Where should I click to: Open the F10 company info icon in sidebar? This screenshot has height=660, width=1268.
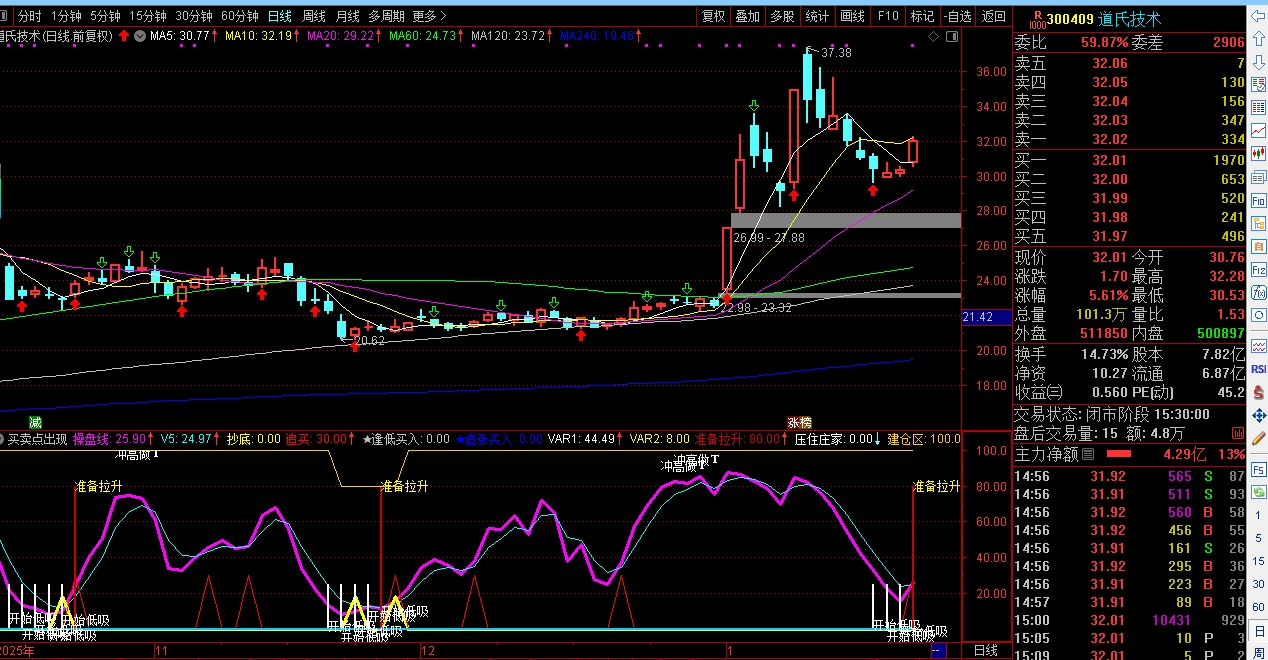pos(1258,200)
